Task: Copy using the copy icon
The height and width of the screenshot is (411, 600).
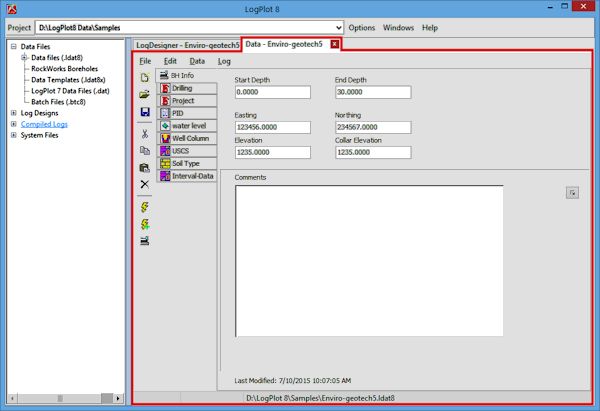Action: point(145,150)
